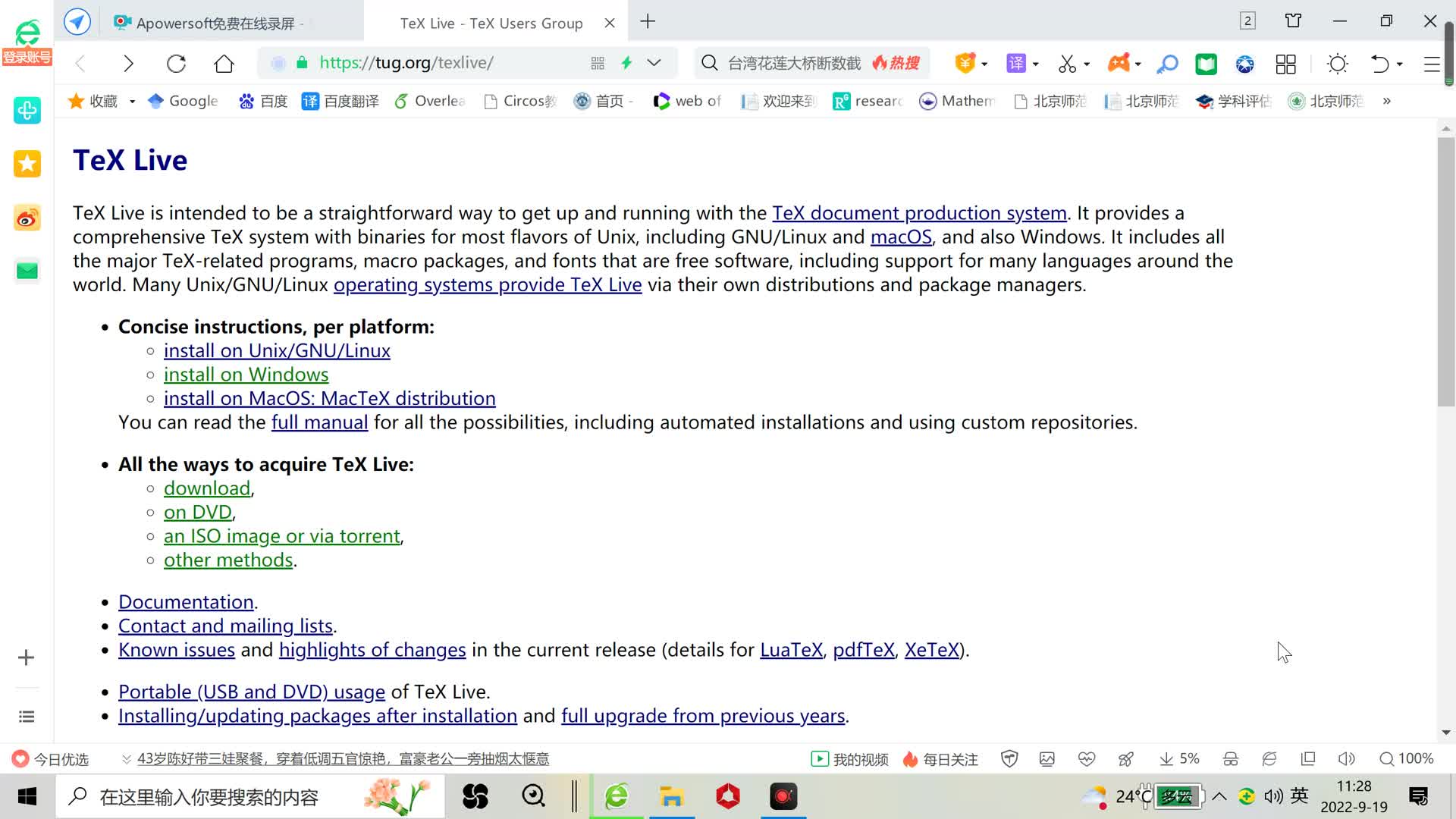Viewport: 1456px width, 819px height.
Task: Open the green book reader icon
Action: click(1206, 64)
